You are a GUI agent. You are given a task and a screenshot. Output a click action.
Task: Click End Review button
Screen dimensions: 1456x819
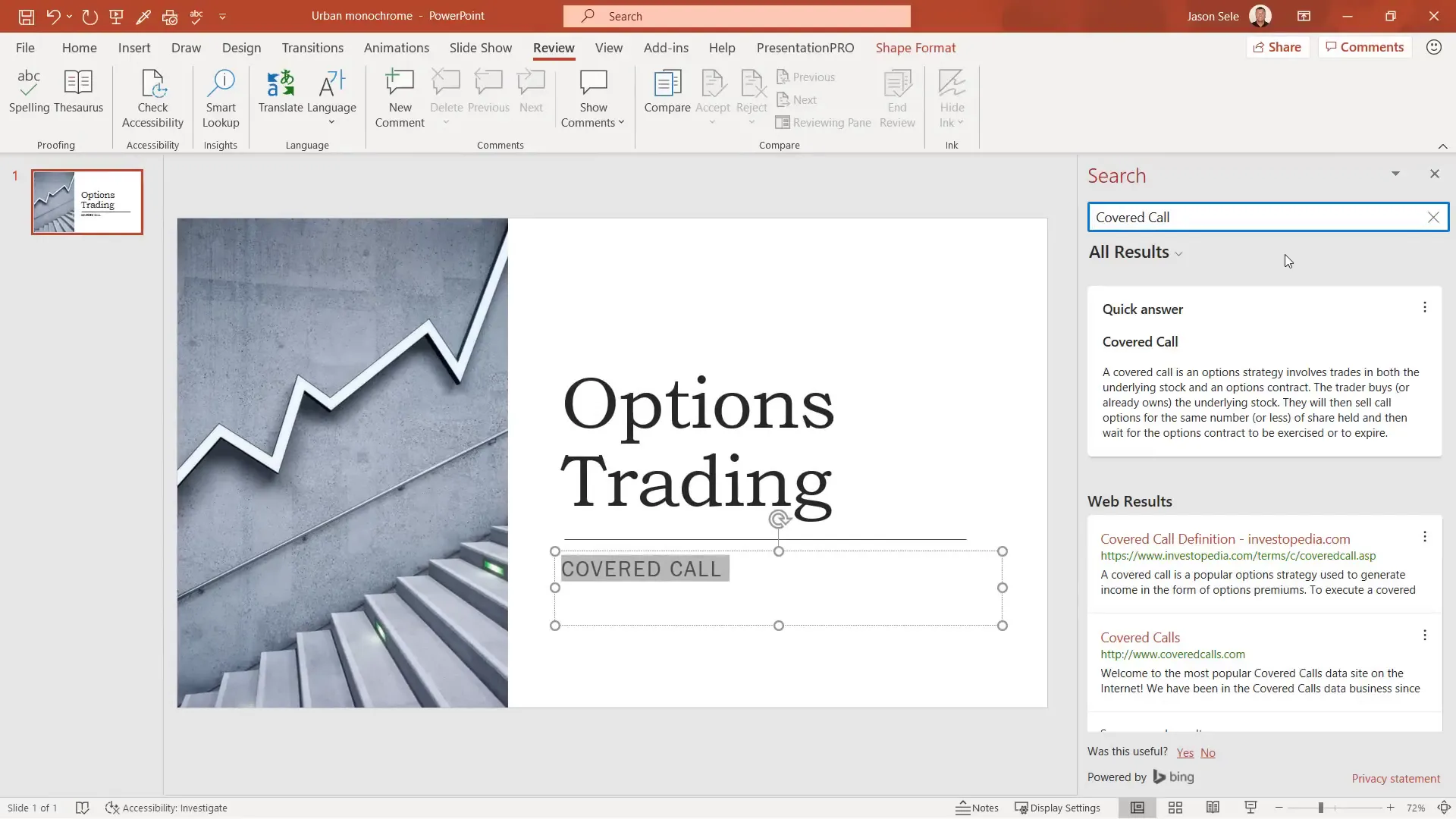coord(897,99)
